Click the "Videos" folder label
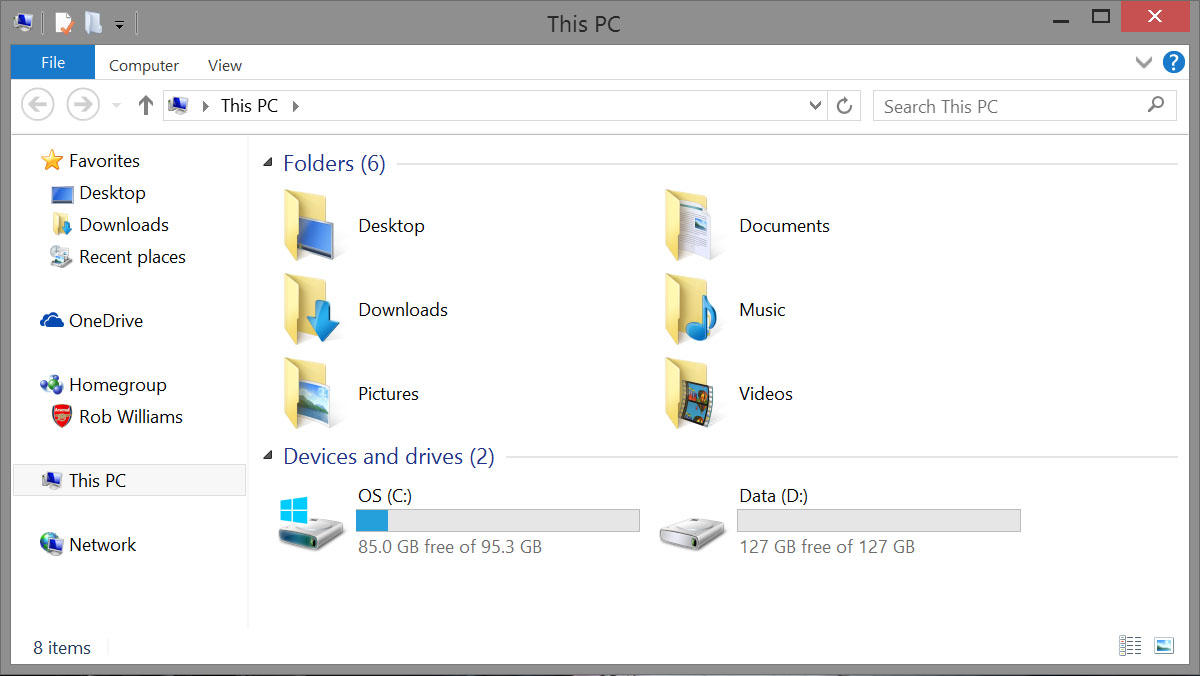The height and width of the screenshot is (676, 1200). [x=766, y=394]
